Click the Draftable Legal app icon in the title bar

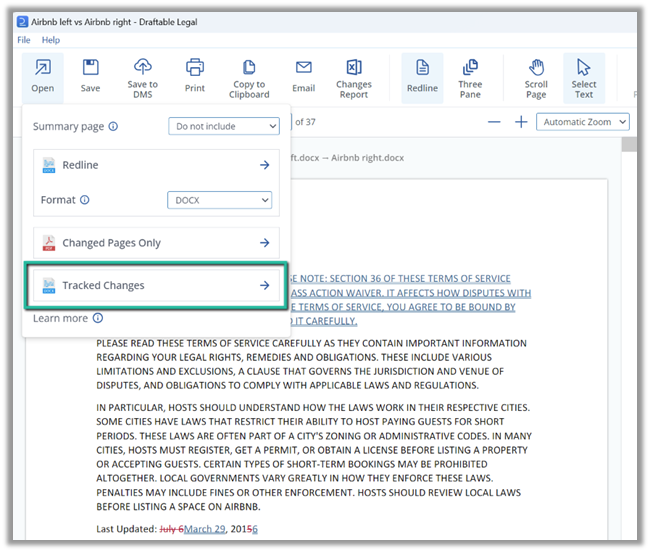coord(22,22)
